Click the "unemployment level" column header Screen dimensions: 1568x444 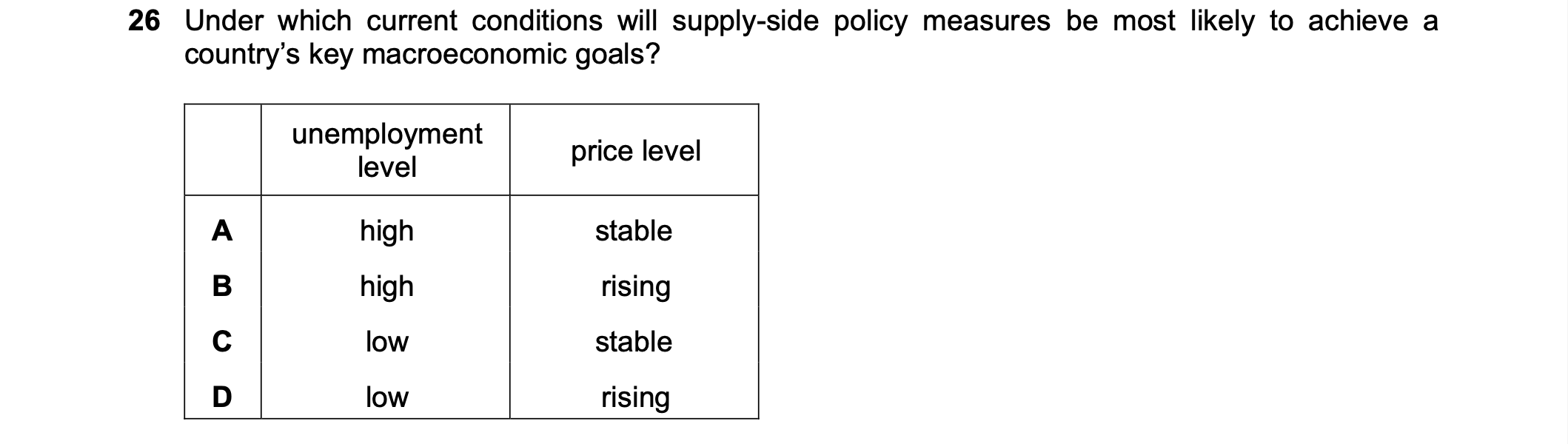(x=386, y=150)
